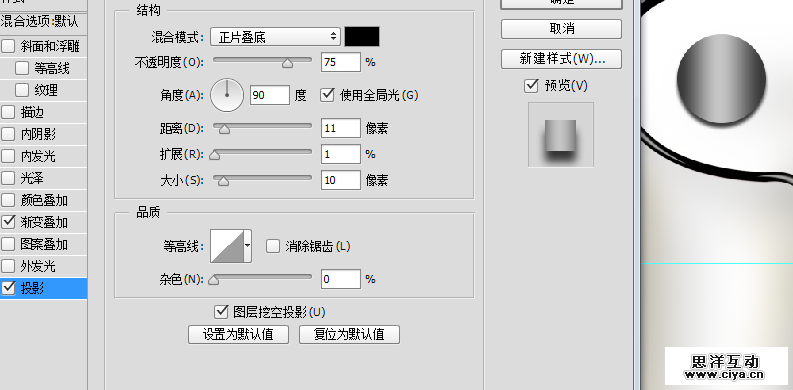This screenshot has width=793, height=390.
Task: Click the 新建样式(W)... button
Action: (x=561, y=59)
